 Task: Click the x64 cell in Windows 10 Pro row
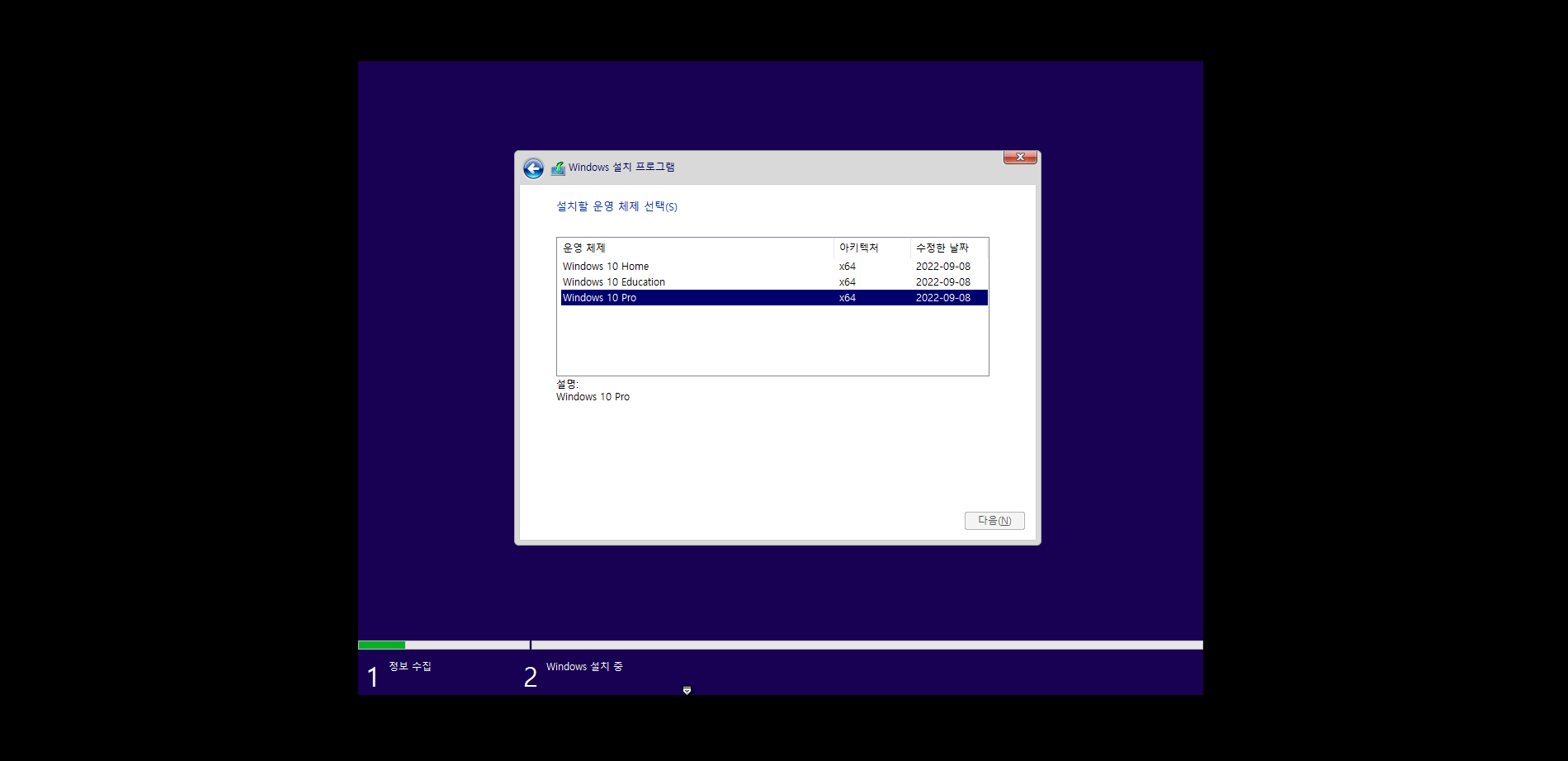(848, 298)
